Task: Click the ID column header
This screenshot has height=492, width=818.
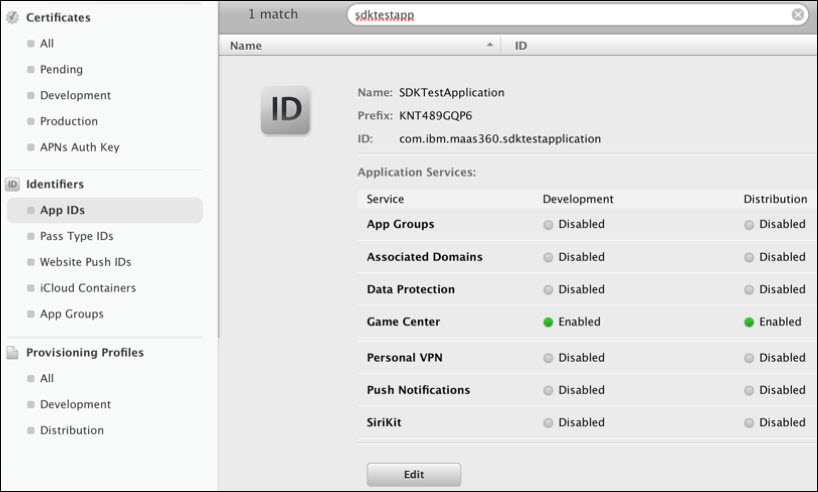Action: tap(659, 45)
